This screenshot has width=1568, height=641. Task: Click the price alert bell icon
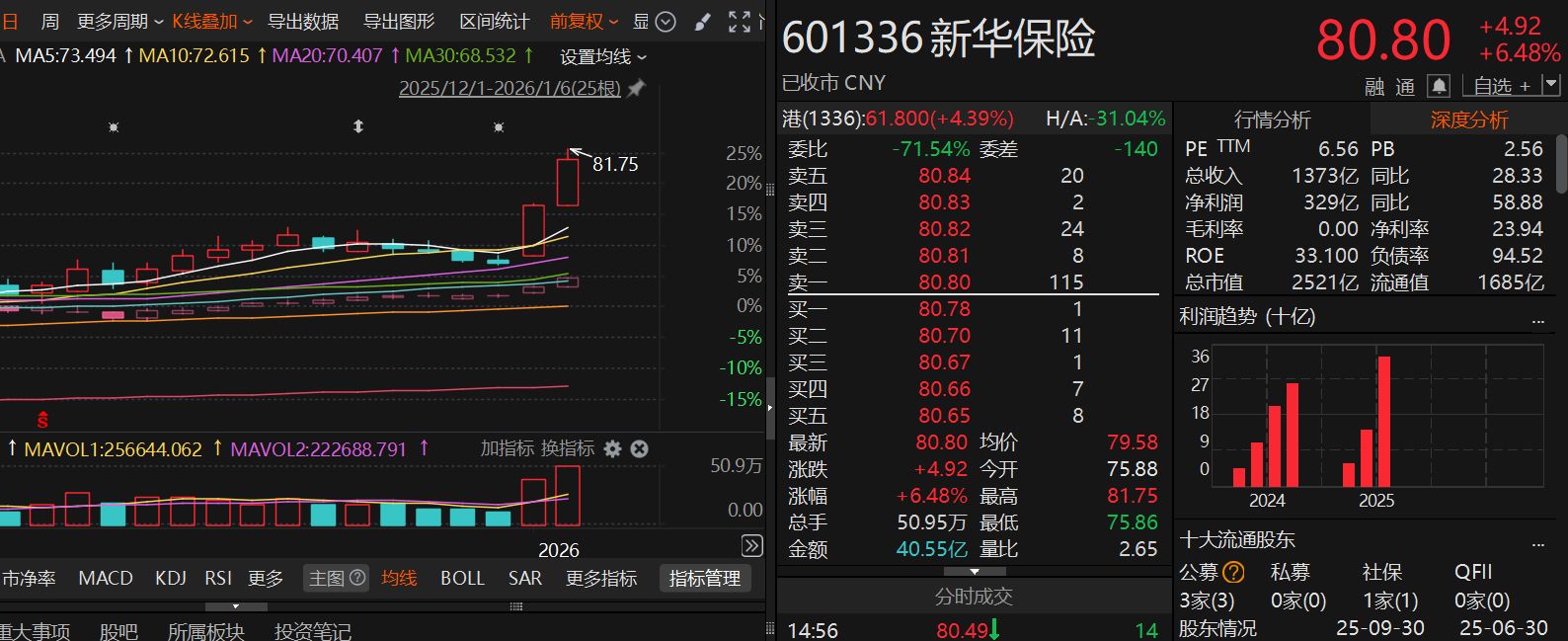click(1439, 86)
